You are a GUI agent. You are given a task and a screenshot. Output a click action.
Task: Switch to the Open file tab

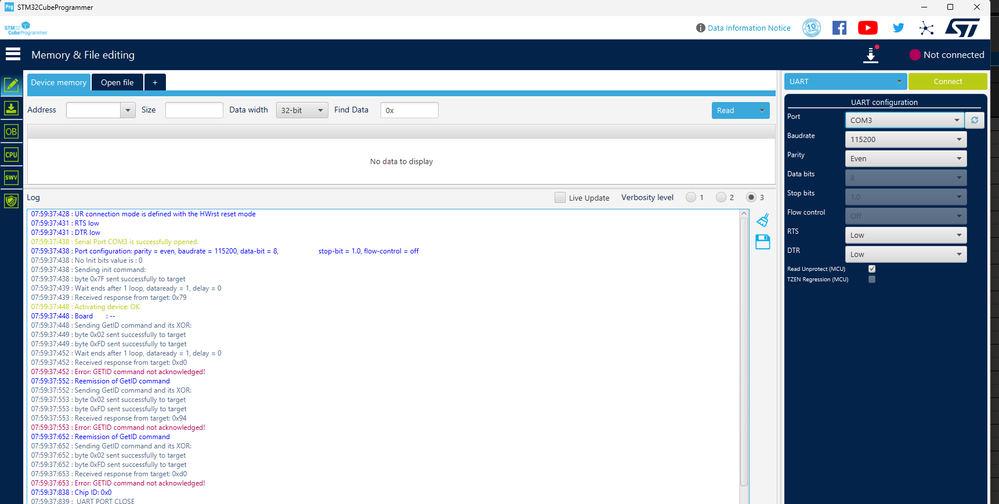pos(117,82)
